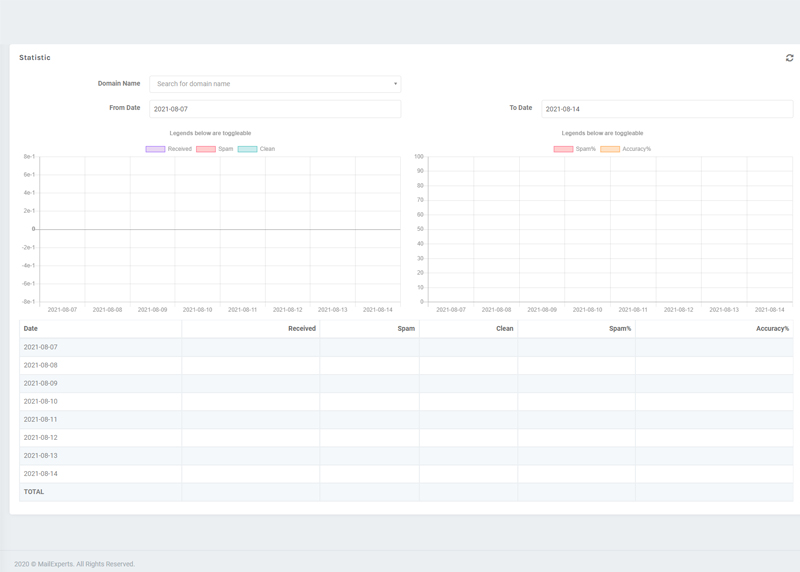Click the purple Received color swatch
This screenshot has width=800, height=572.
155,149
